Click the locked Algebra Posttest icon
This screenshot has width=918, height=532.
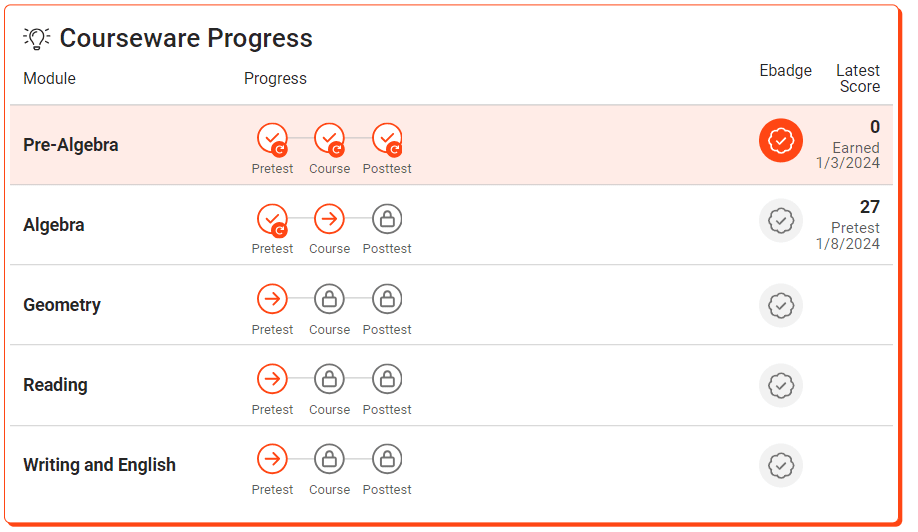387,219
